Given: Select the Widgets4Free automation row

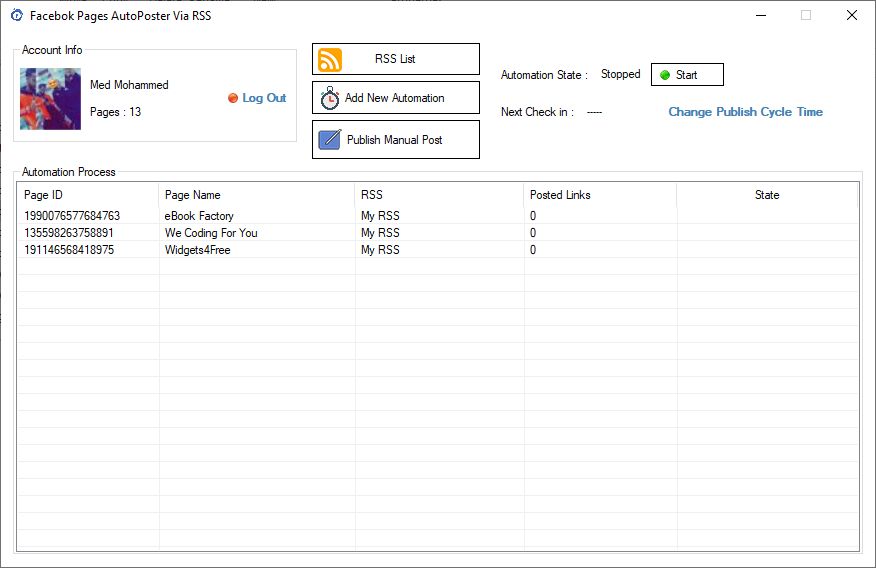Looking at the screenshot, I should [438, 250].
